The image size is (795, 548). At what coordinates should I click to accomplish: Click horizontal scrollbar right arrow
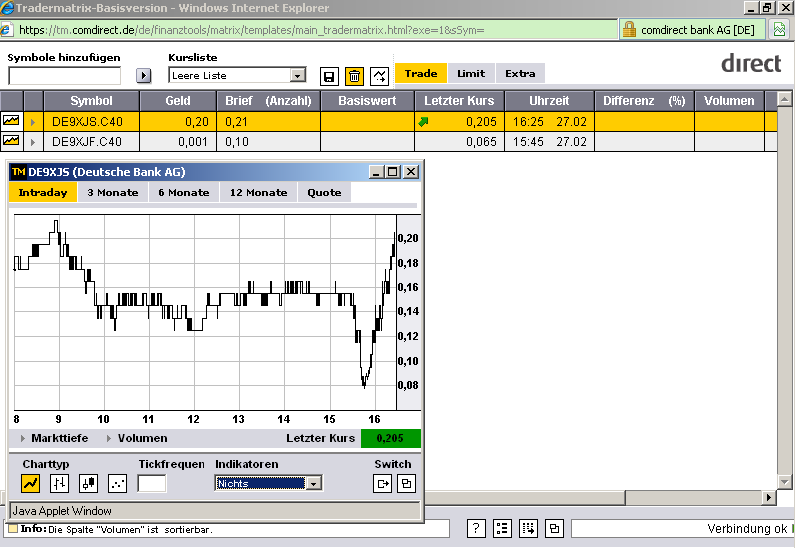769,497
